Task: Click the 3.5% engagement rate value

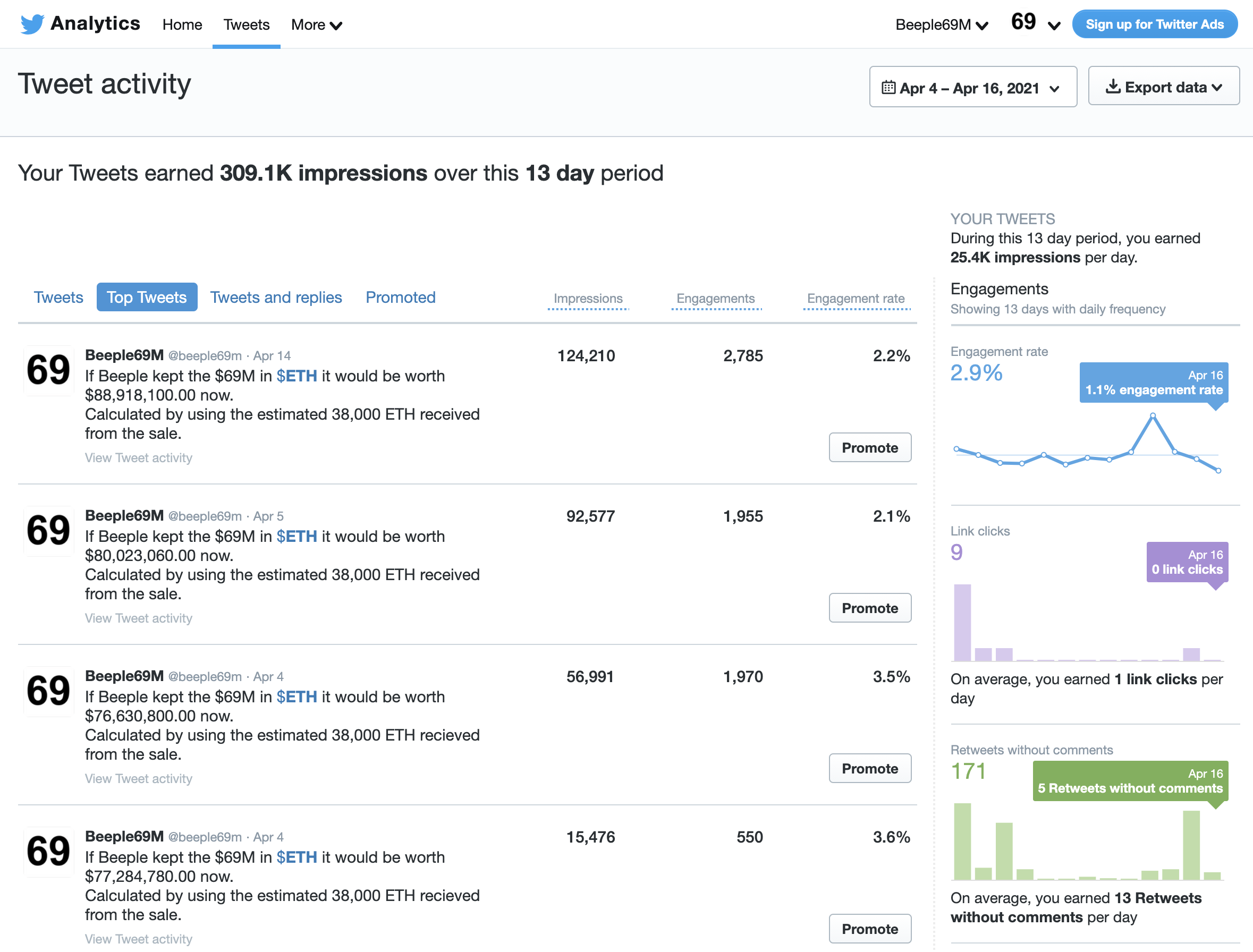Action: [891, 677]
